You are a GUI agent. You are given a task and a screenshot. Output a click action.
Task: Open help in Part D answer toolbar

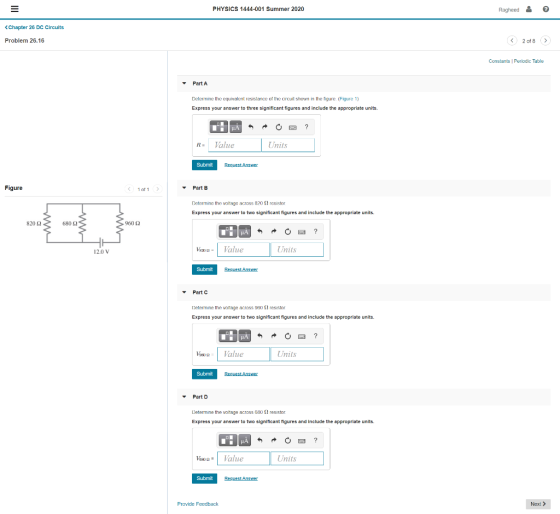(315, 440)
